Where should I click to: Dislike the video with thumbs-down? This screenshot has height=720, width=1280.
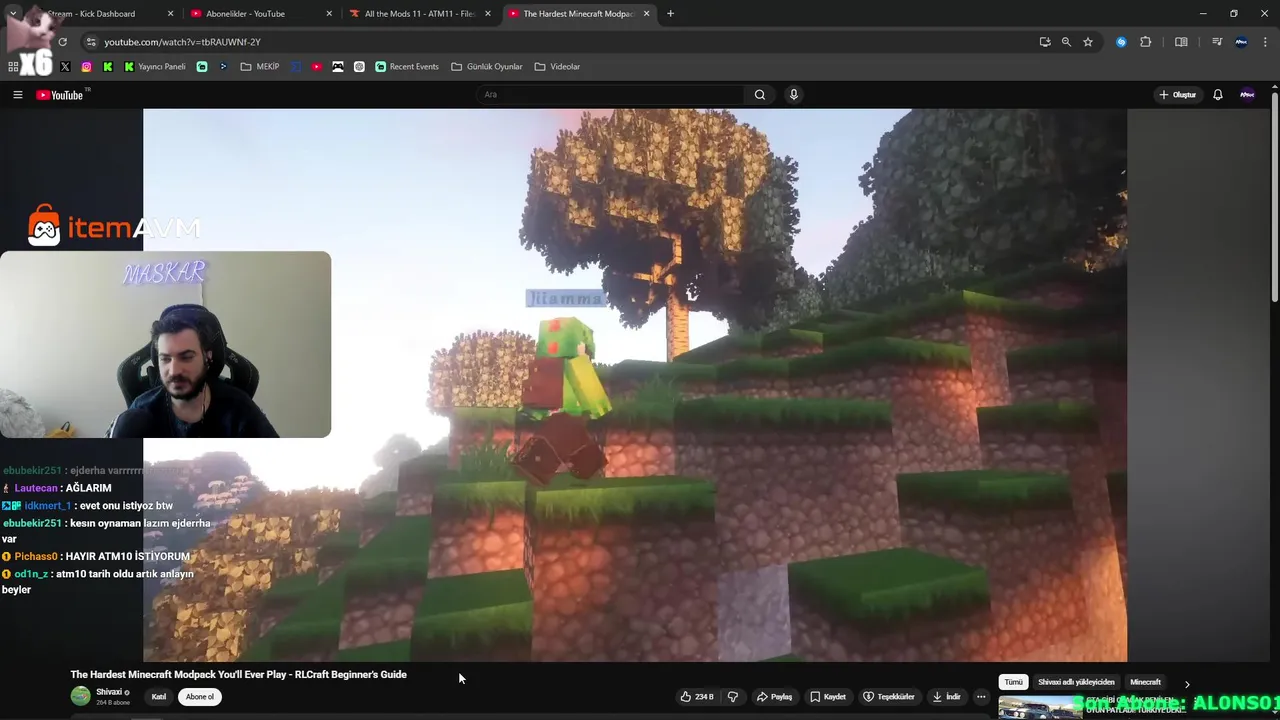click(x=733, y=697)
